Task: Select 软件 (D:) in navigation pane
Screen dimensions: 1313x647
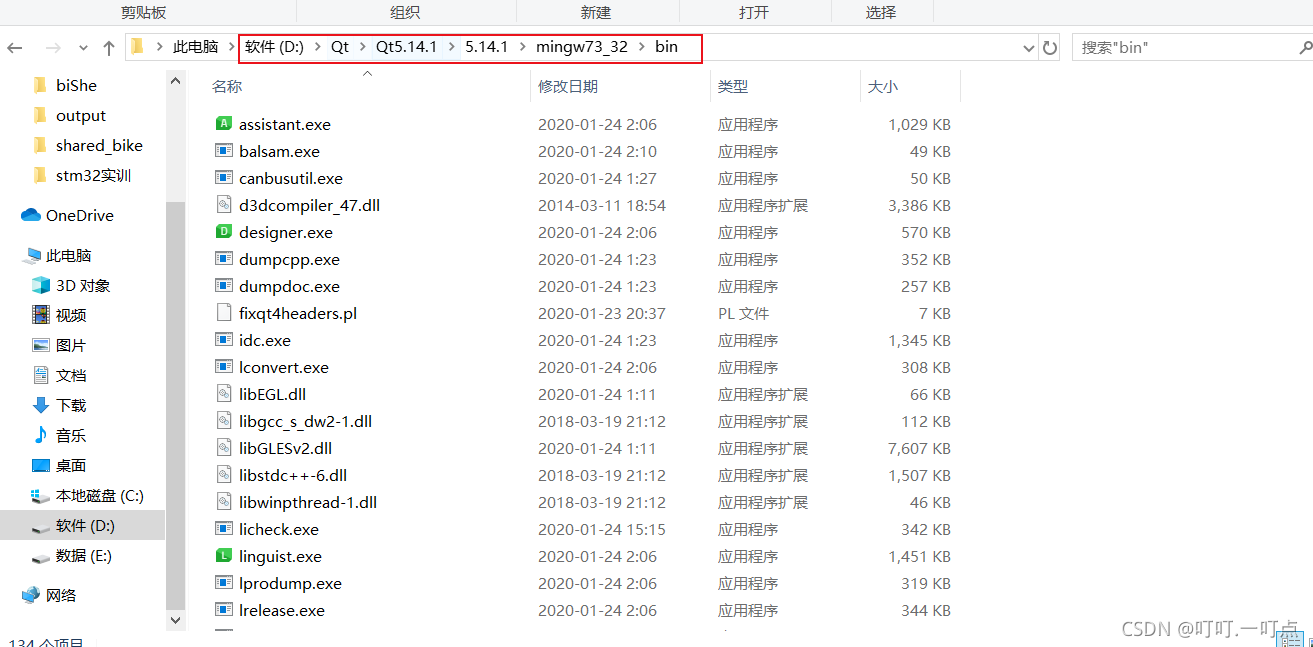Action: click(85, 525)
